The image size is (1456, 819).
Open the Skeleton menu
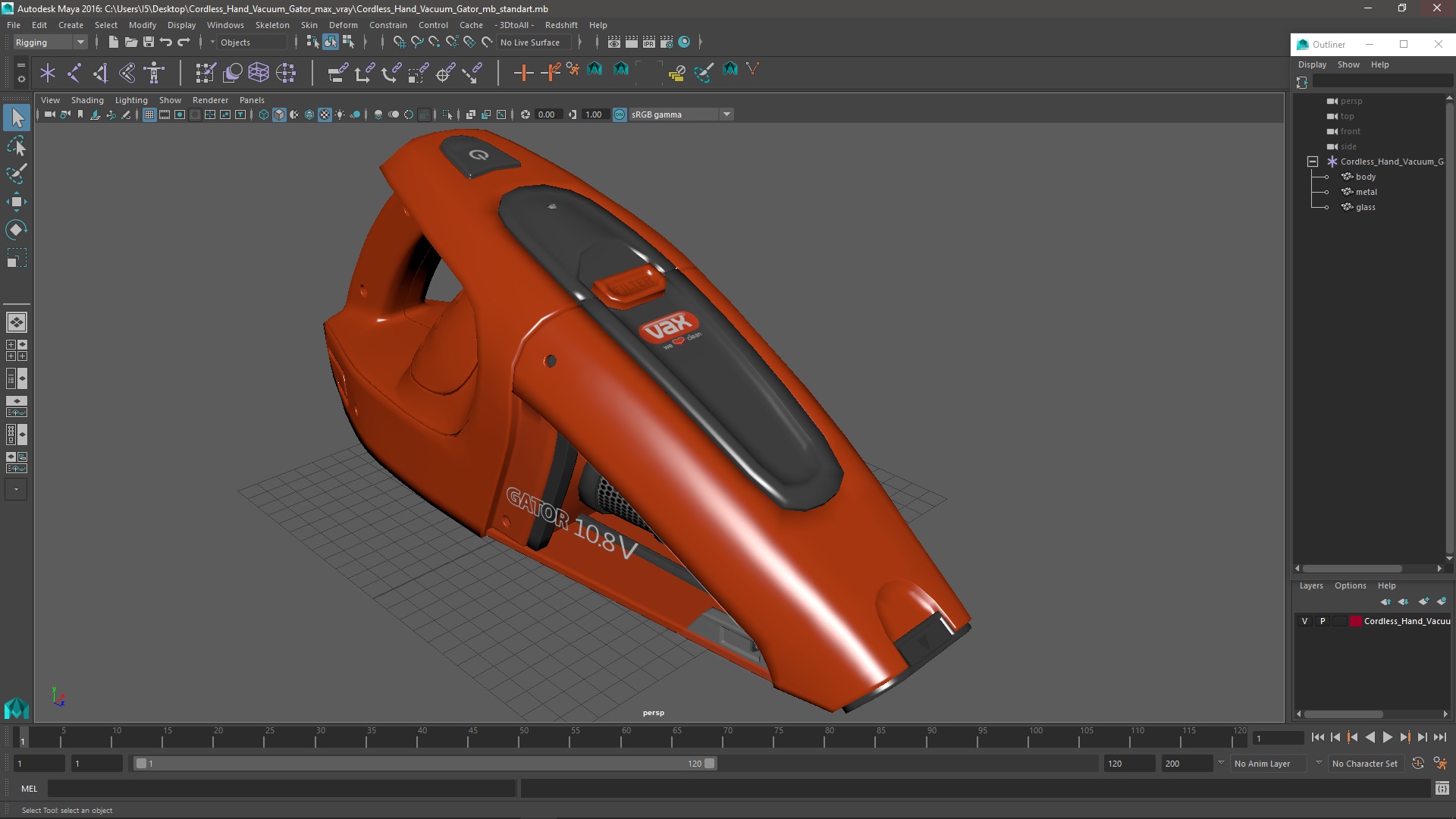(272, 25)
